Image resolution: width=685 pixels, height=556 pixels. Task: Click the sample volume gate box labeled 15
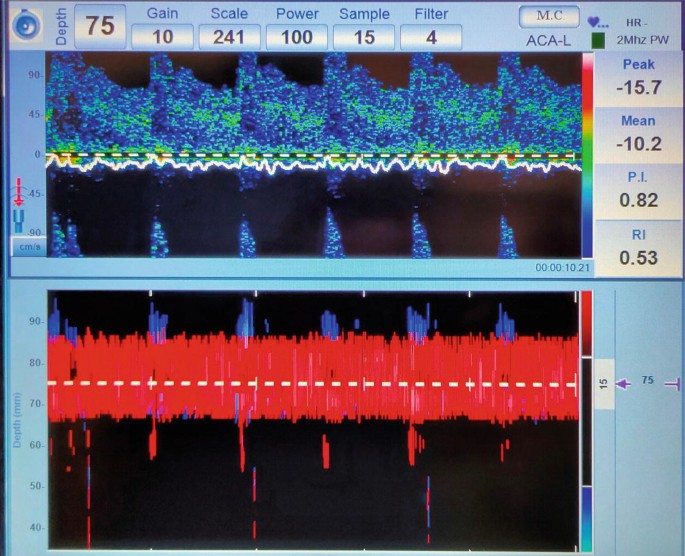click(603, 383)
